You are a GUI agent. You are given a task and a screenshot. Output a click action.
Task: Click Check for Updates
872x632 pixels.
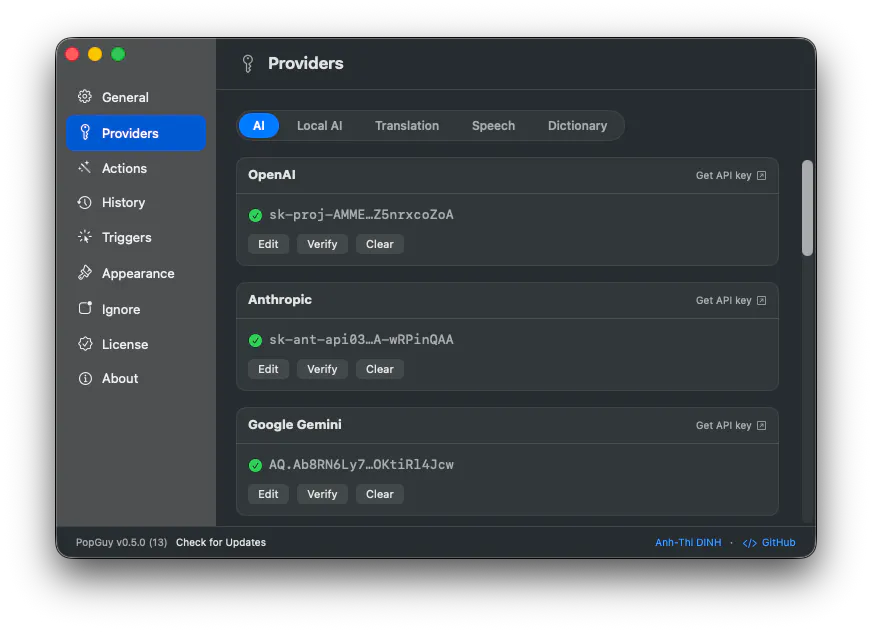221,542
